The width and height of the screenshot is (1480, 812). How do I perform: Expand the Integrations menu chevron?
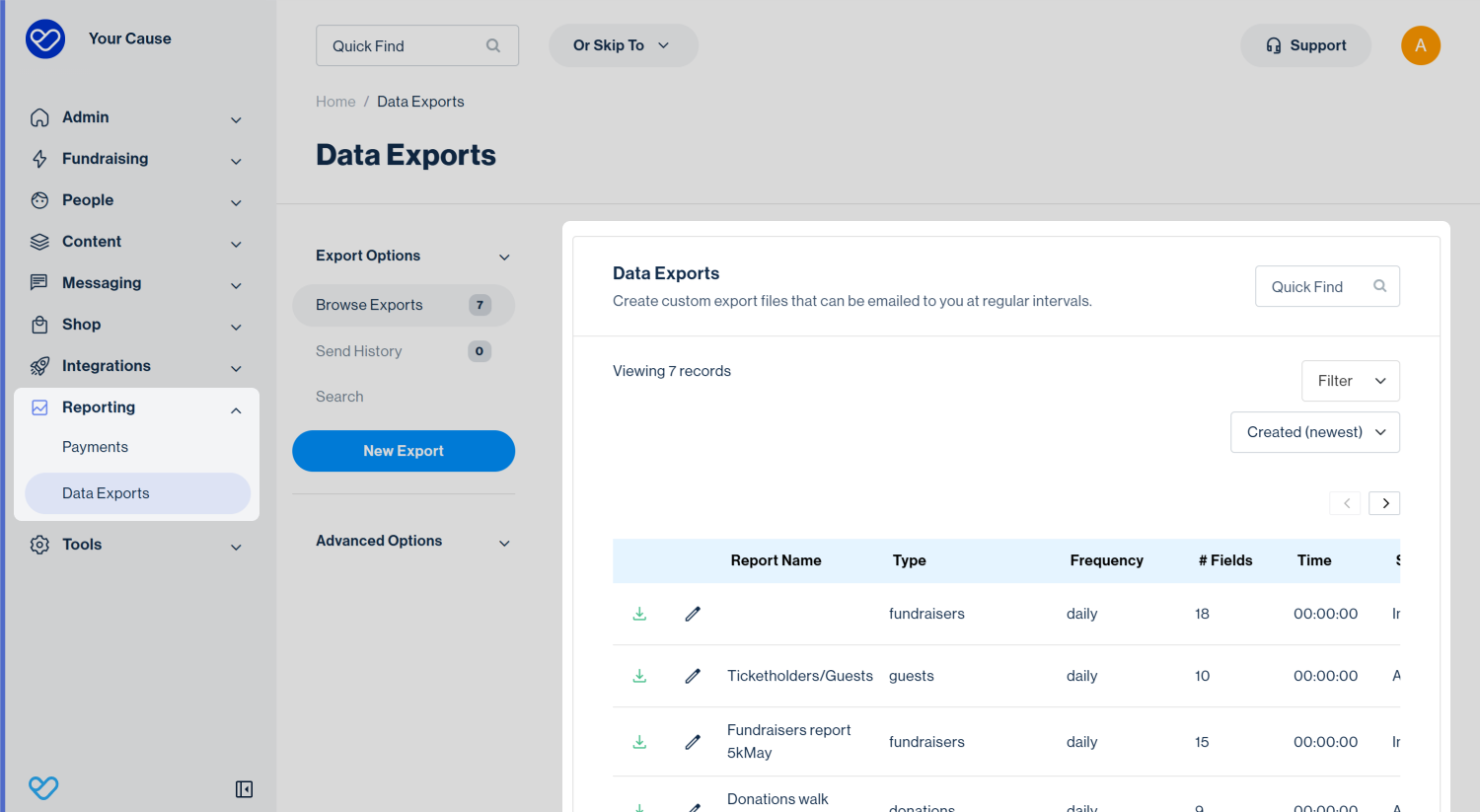pyautogui.click(x=236, y=368)
